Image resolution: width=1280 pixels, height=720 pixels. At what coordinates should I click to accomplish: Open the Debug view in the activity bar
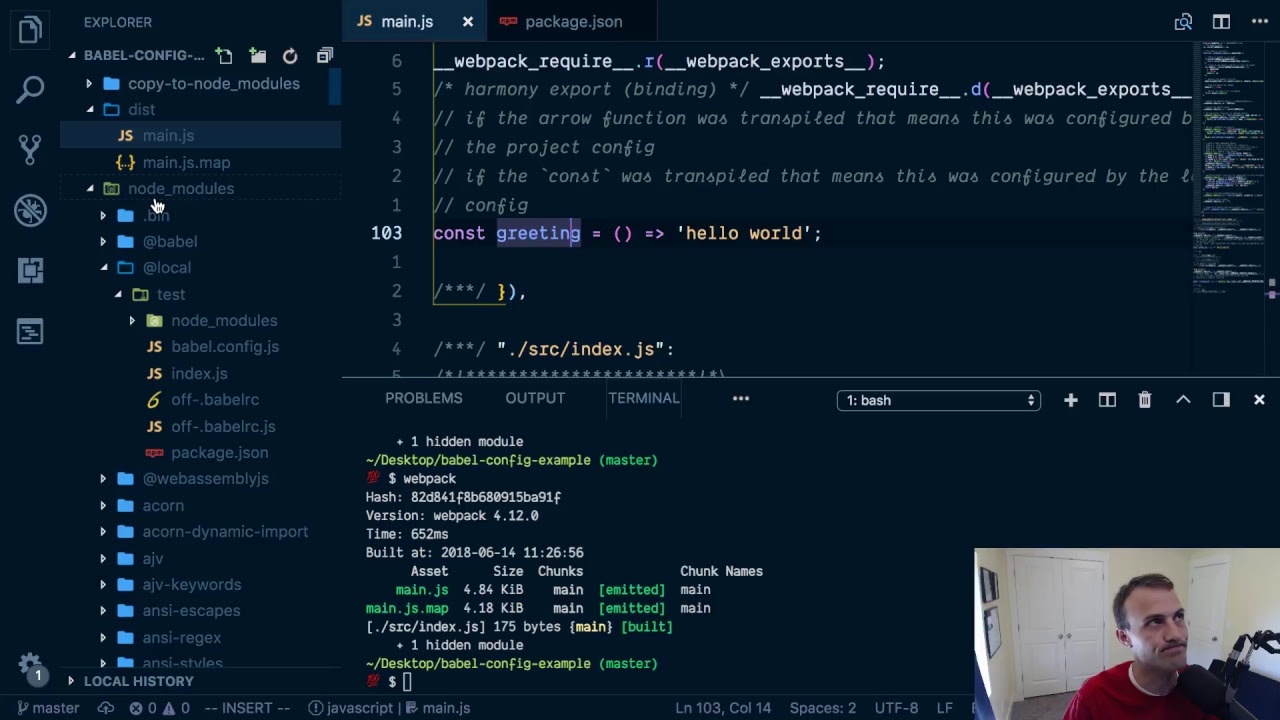click(30, 210)
